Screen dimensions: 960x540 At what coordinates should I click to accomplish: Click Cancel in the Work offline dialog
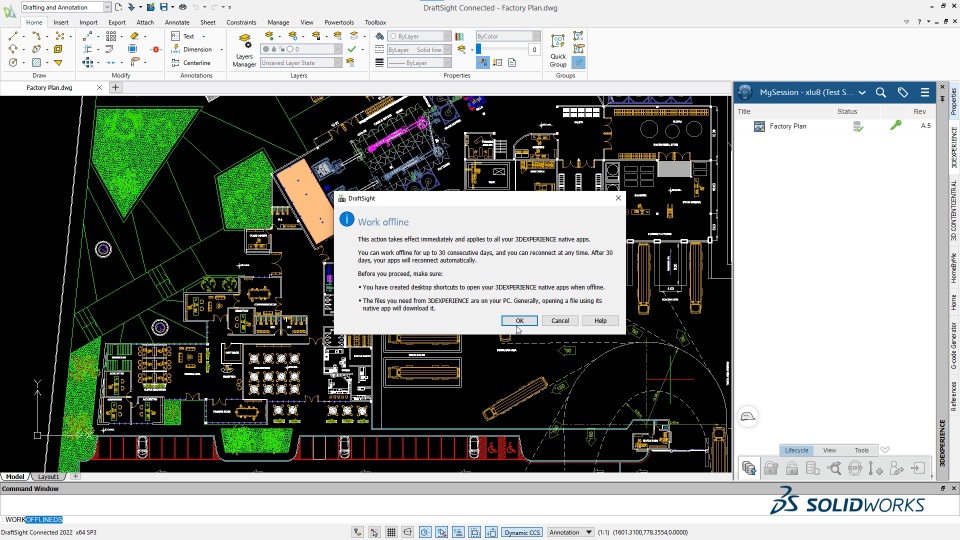(560, 321)
